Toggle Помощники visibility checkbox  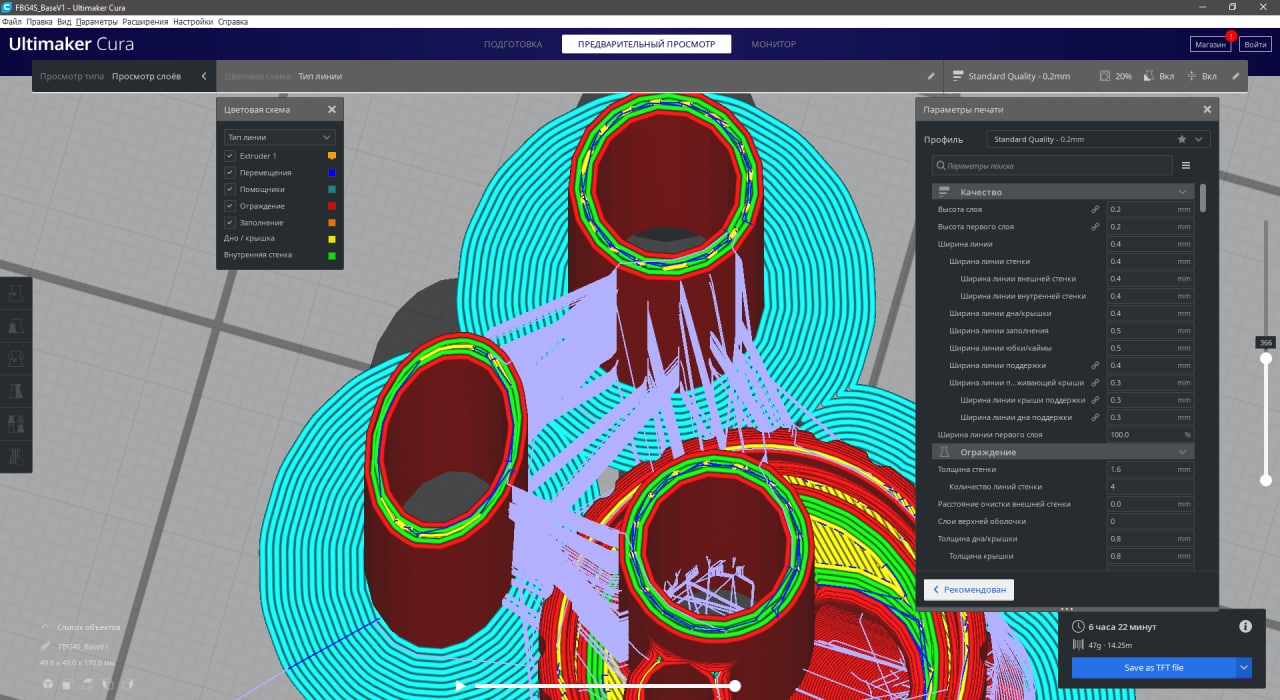click(230, 189)
